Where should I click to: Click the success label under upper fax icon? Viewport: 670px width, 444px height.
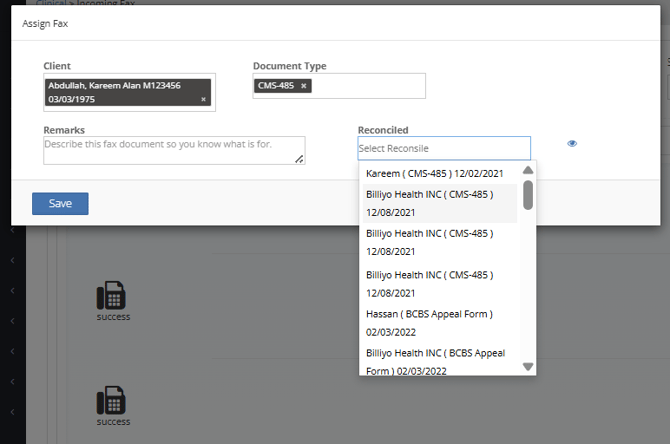pyautogui.click(x=113, y=317)
